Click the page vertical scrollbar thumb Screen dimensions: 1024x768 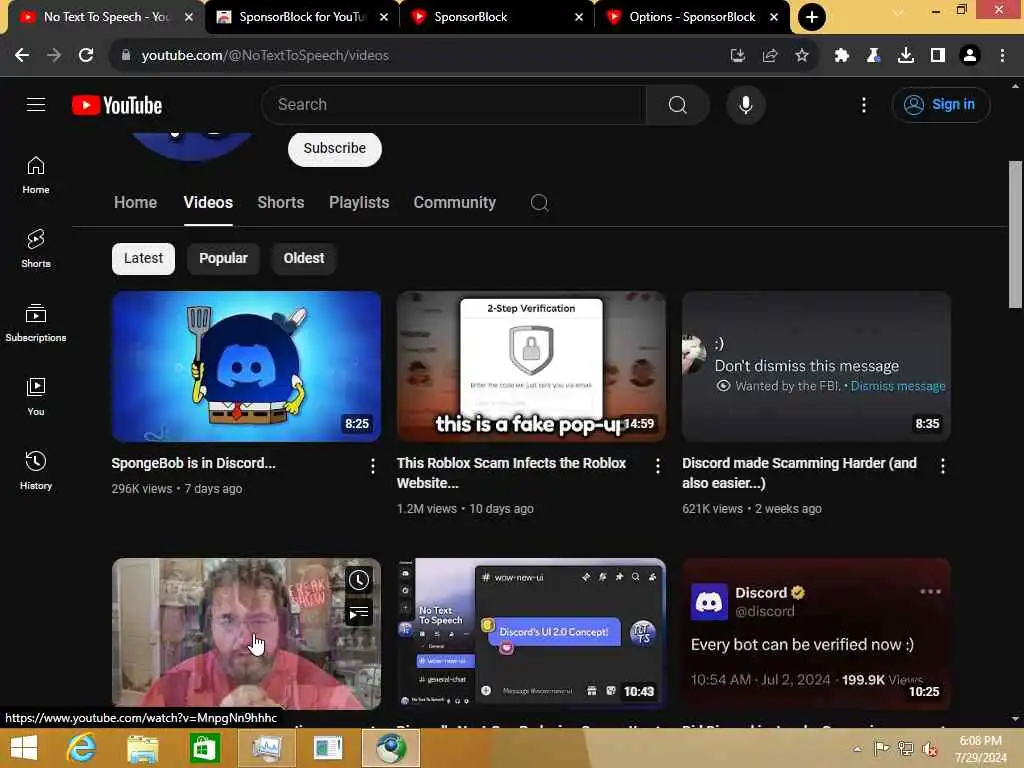(1015, 234)
